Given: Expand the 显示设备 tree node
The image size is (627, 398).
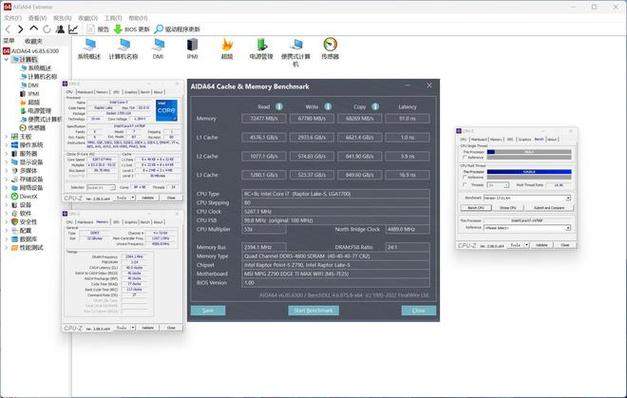Looking at the screenshot, I should [x=6, y=162].
